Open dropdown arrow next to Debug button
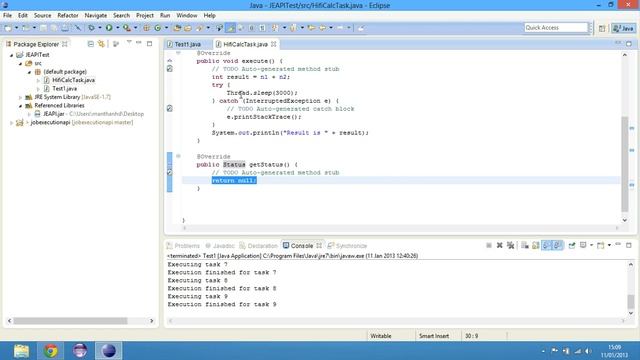Screen dimensions: 640x360 100,28
